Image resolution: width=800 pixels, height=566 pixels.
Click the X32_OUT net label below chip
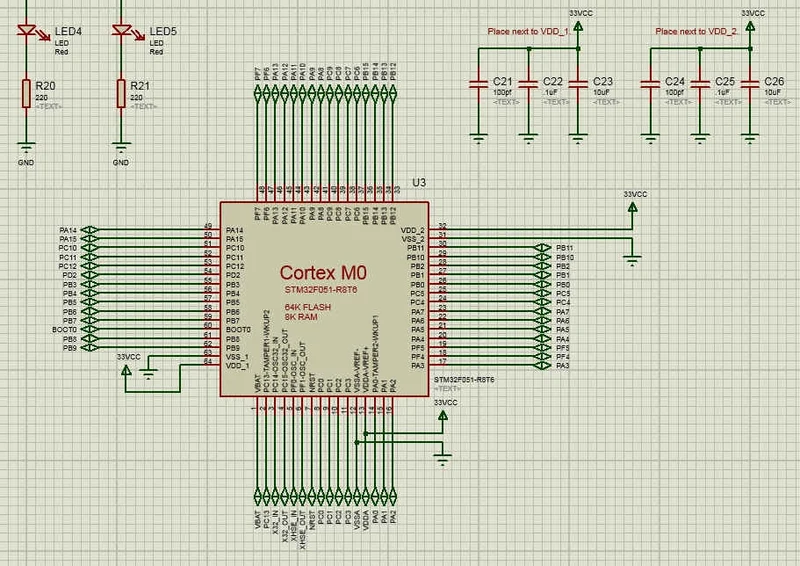284,528
